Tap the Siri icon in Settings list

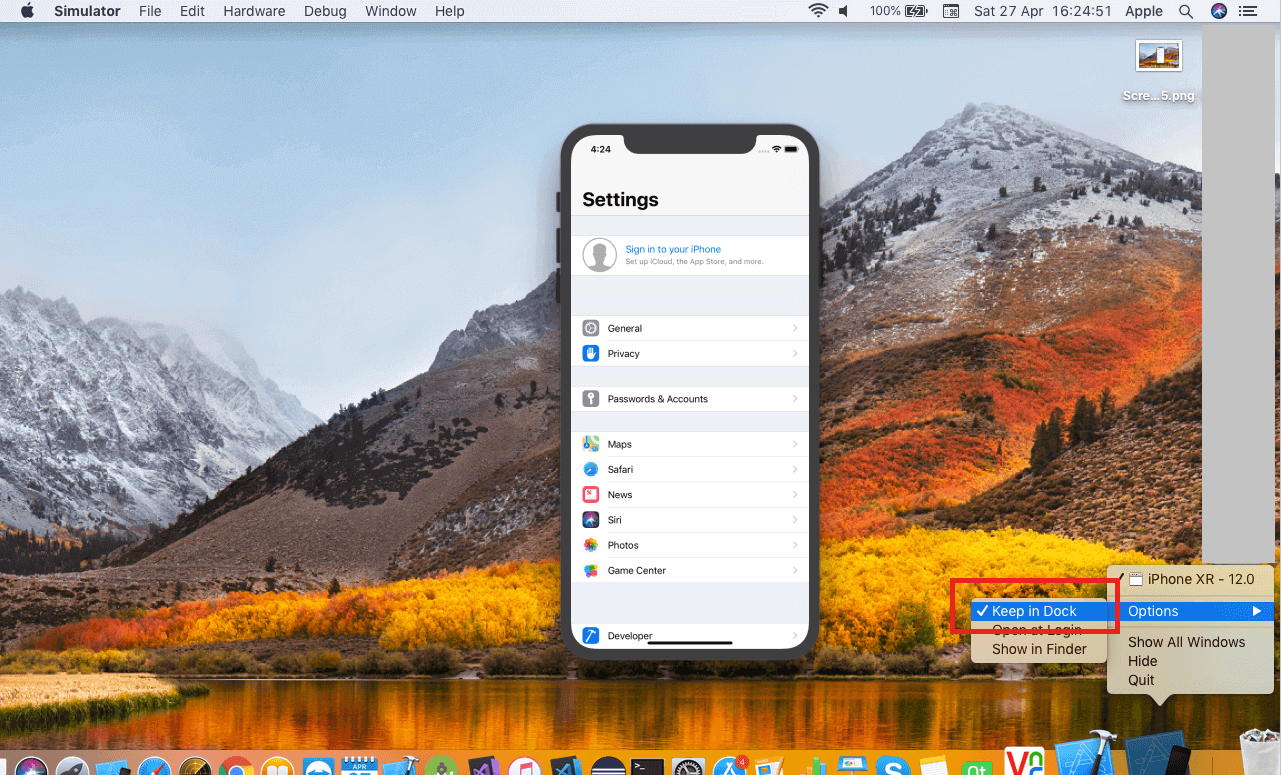591,520
